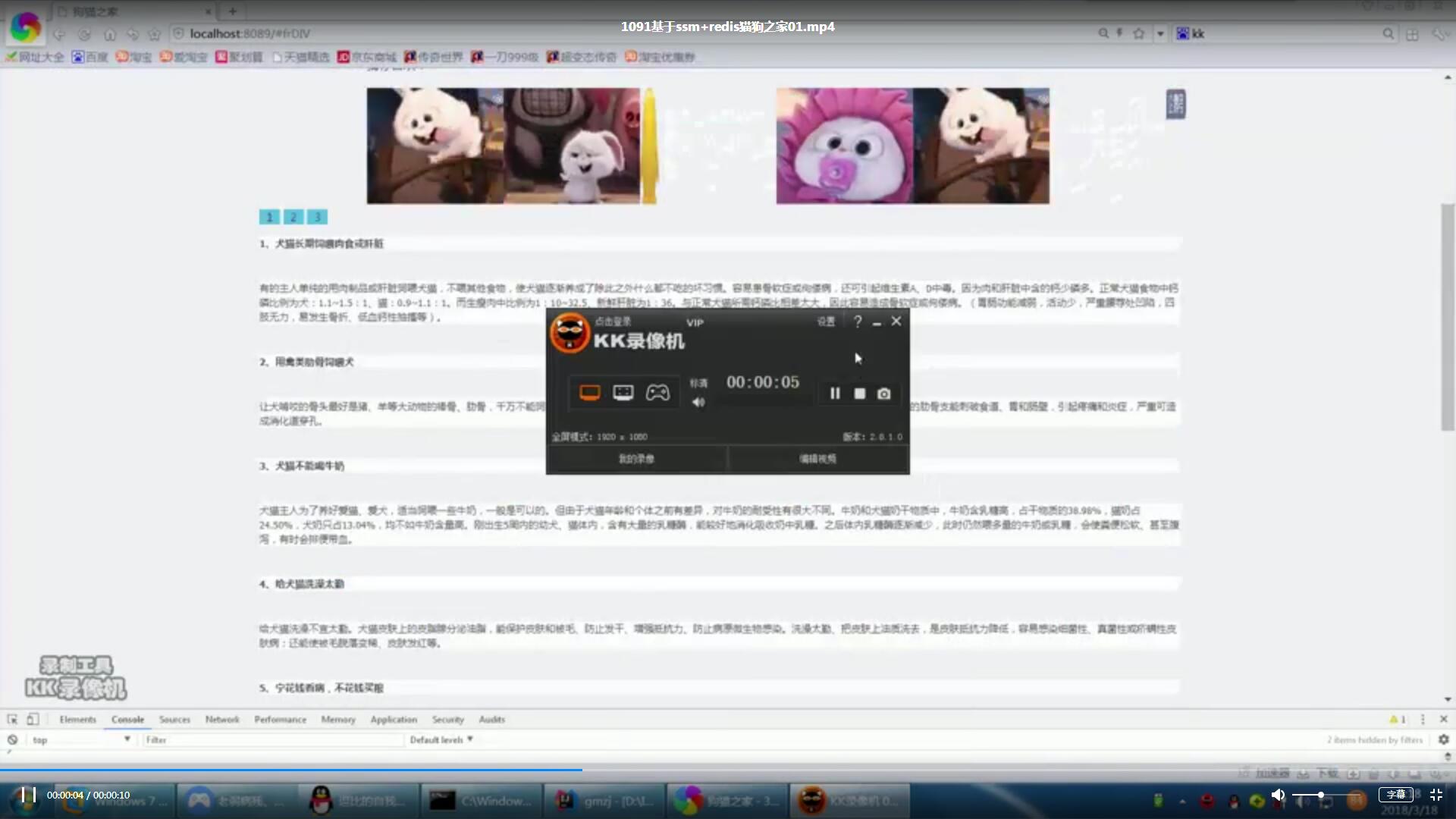The height and width of the screenshot is (819, 1456).
Task: Click the devtools inspect element icon
Action: click(12, 719)
